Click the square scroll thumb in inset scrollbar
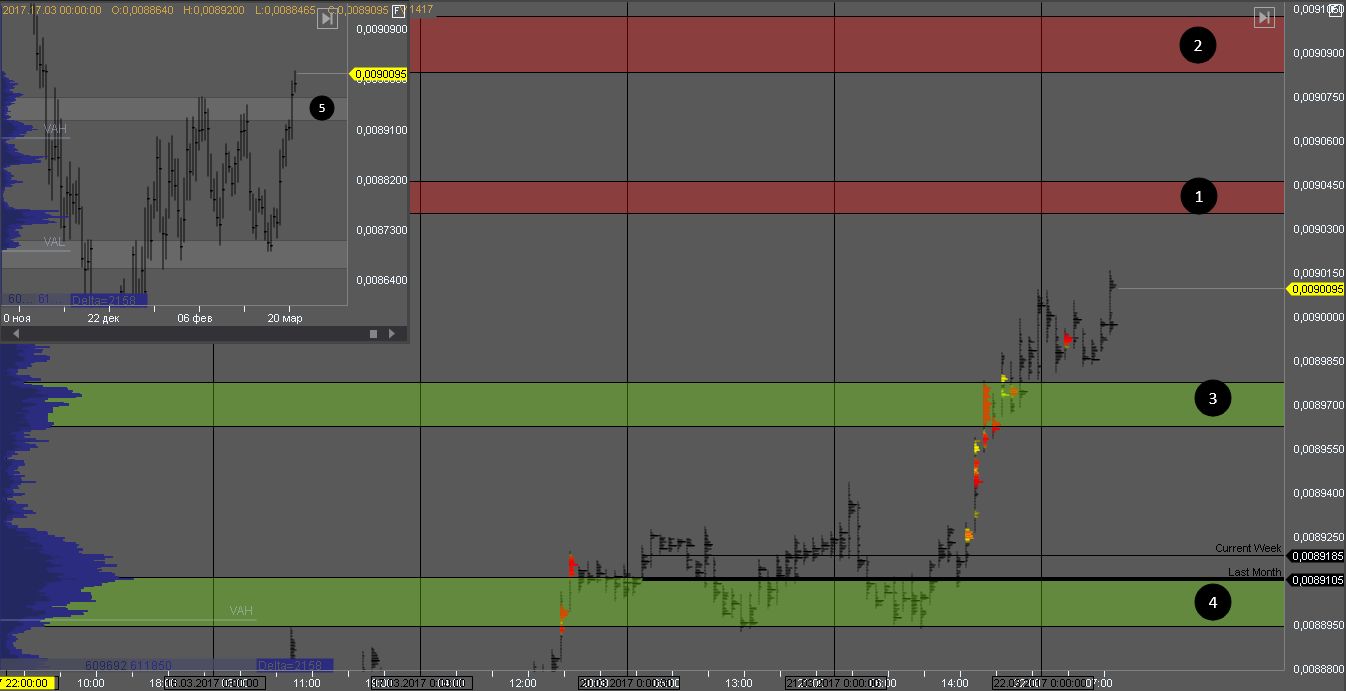Screen dimensions: 1346x691 tap(373, 334)
